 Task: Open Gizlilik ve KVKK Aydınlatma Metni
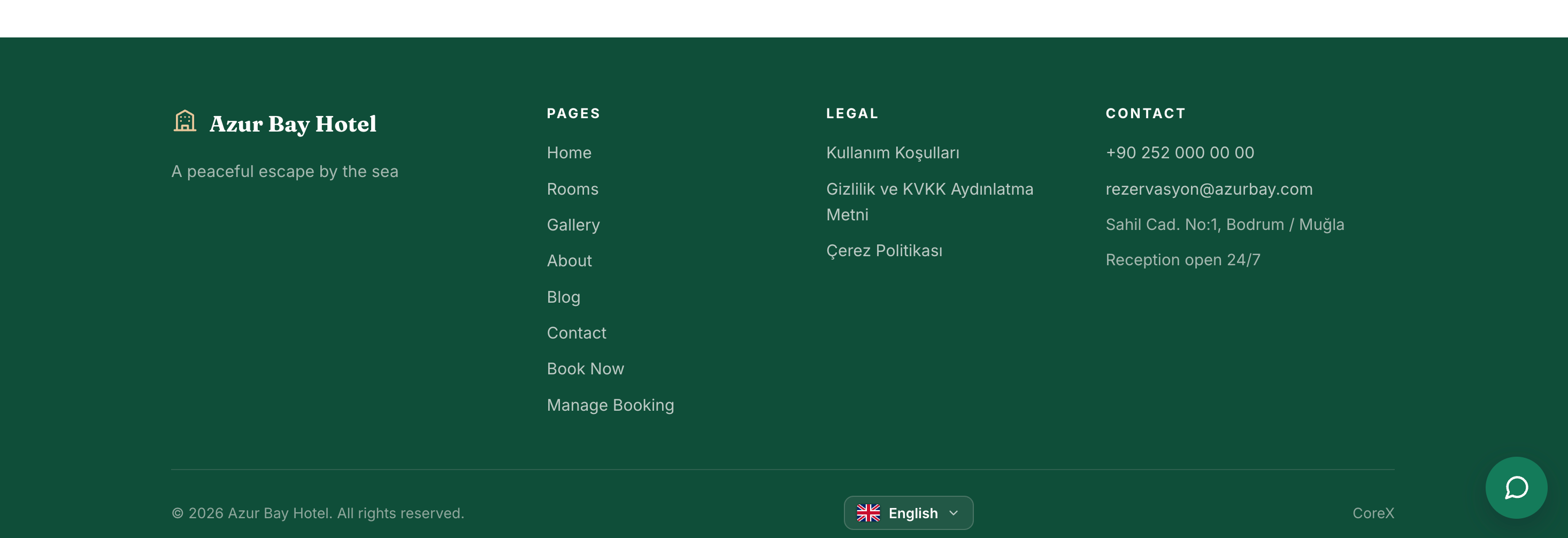coord(929,202)
